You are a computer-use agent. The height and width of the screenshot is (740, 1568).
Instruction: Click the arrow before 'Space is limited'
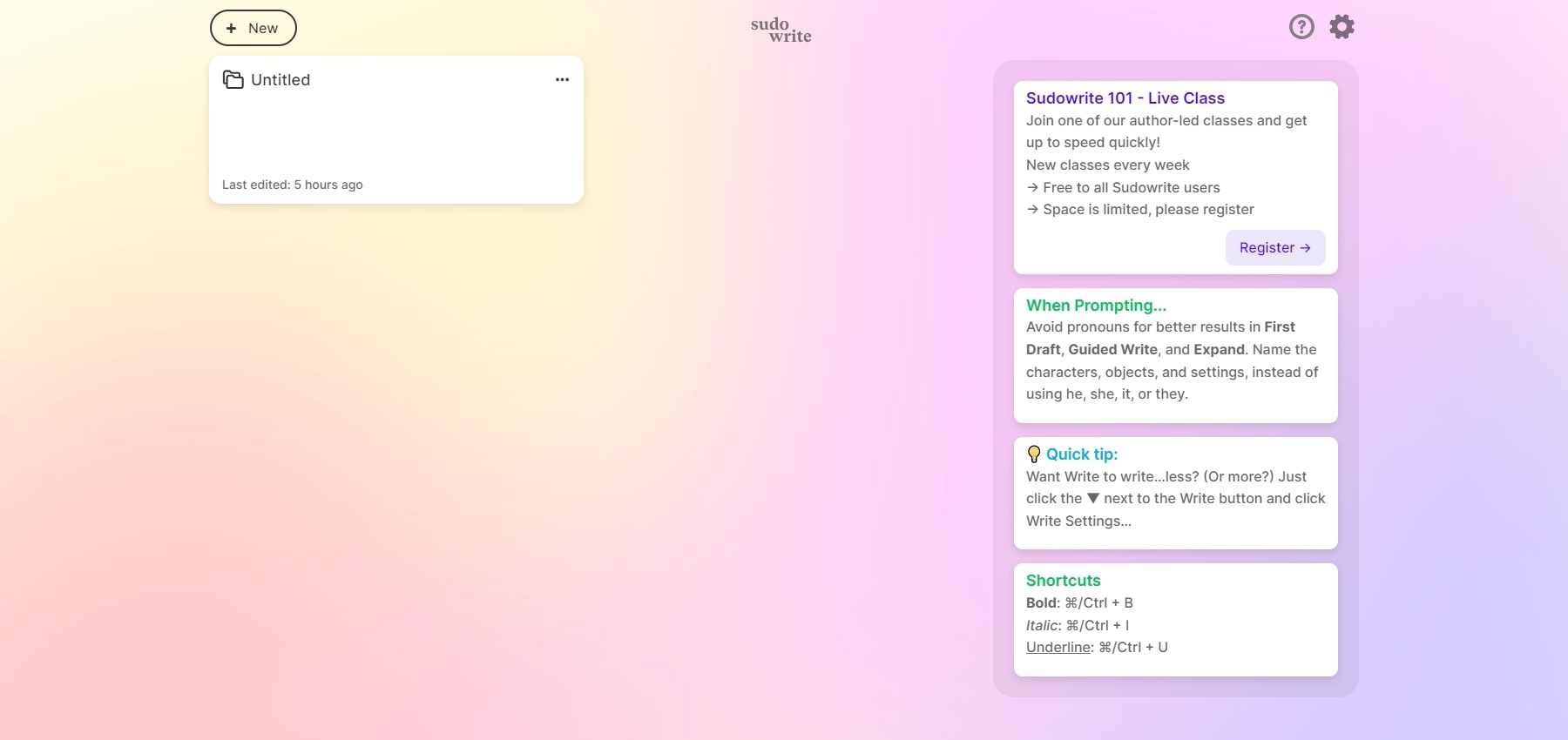pos(1032,210)
